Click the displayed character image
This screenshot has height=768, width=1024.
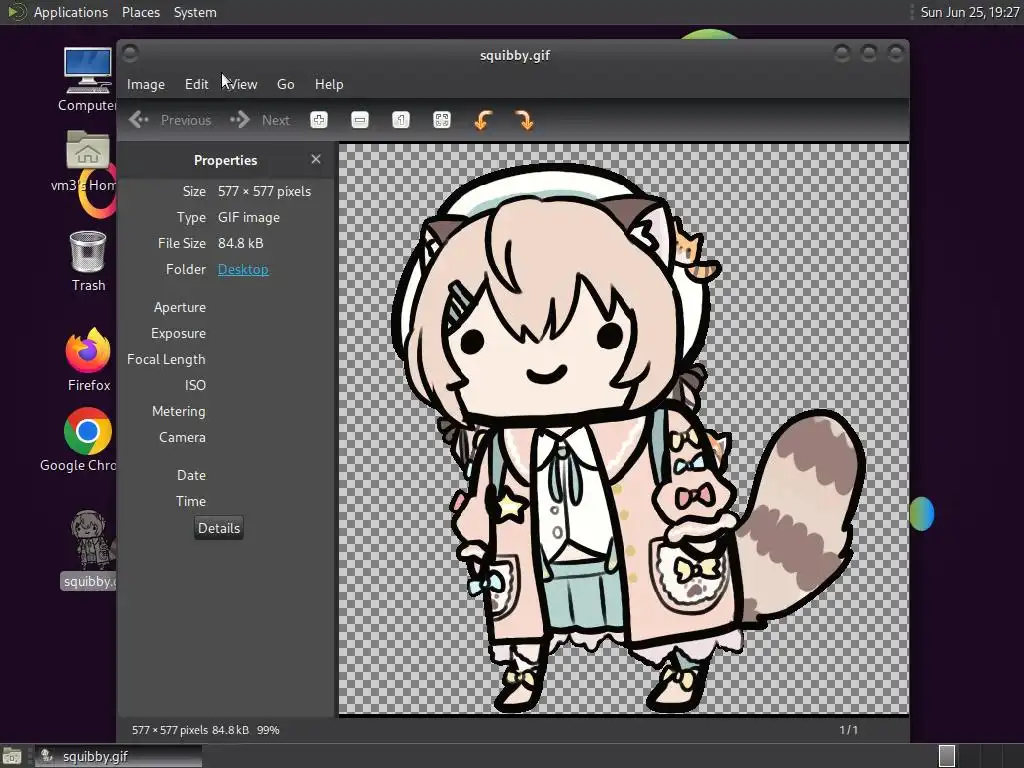(624, 429)
